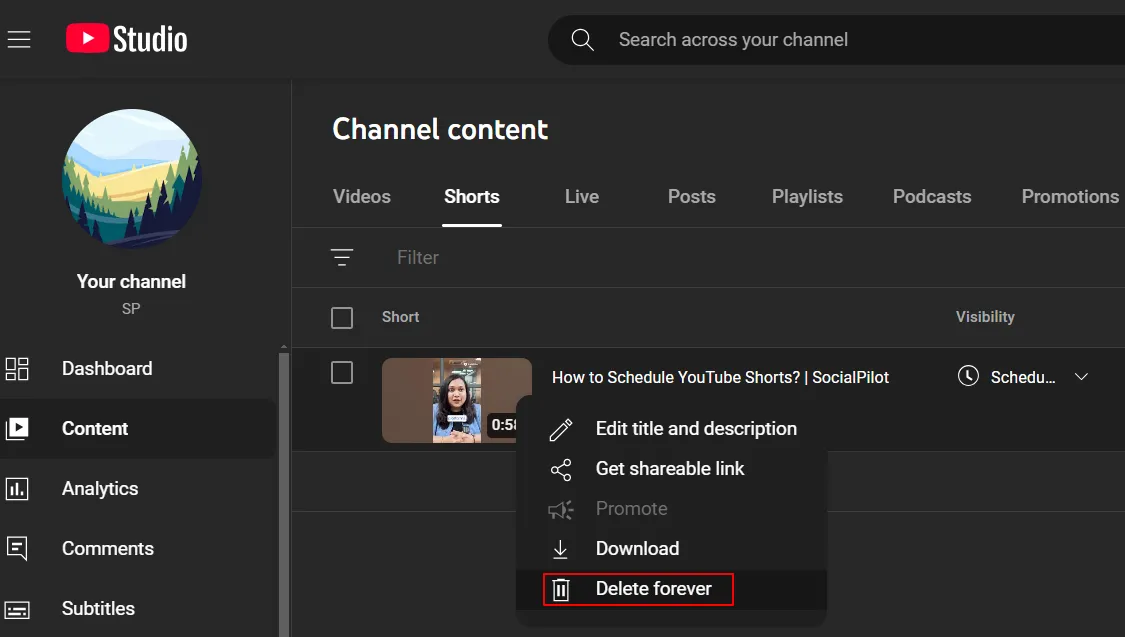Click the Comments icon in sidebar

(17, 549)
